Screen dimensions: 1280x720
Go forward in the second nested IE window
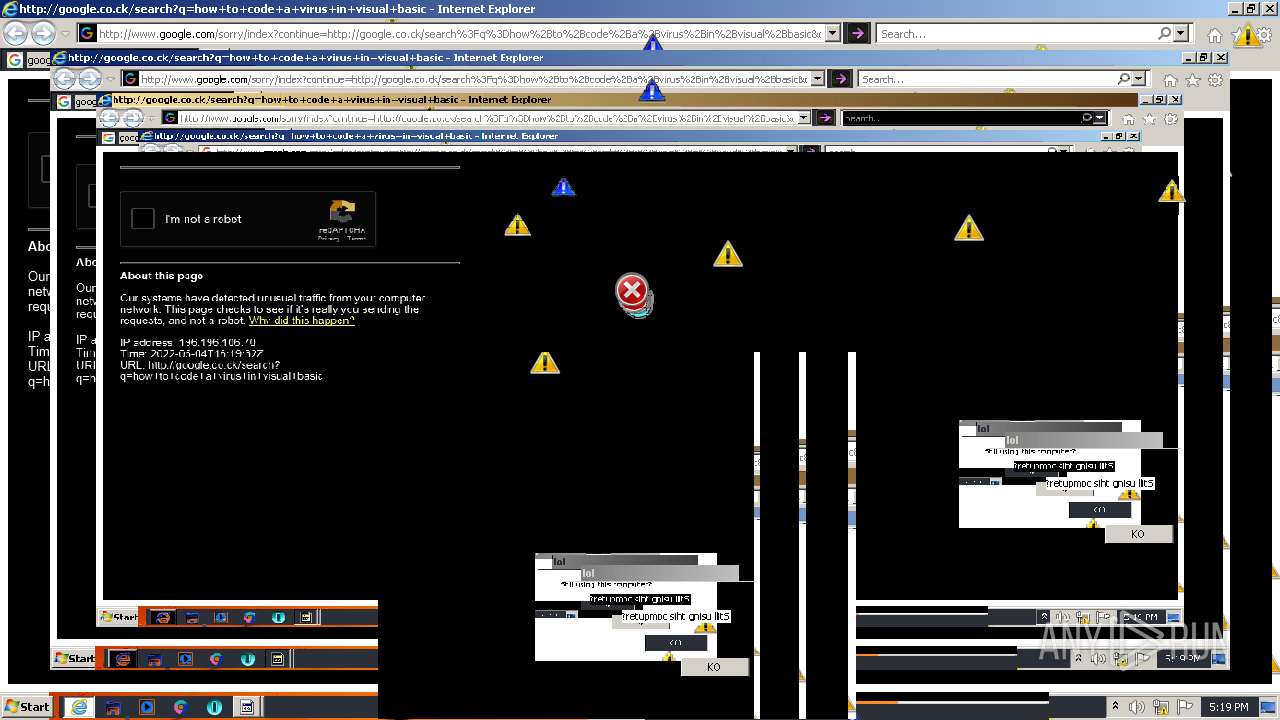tap(90, 79)
